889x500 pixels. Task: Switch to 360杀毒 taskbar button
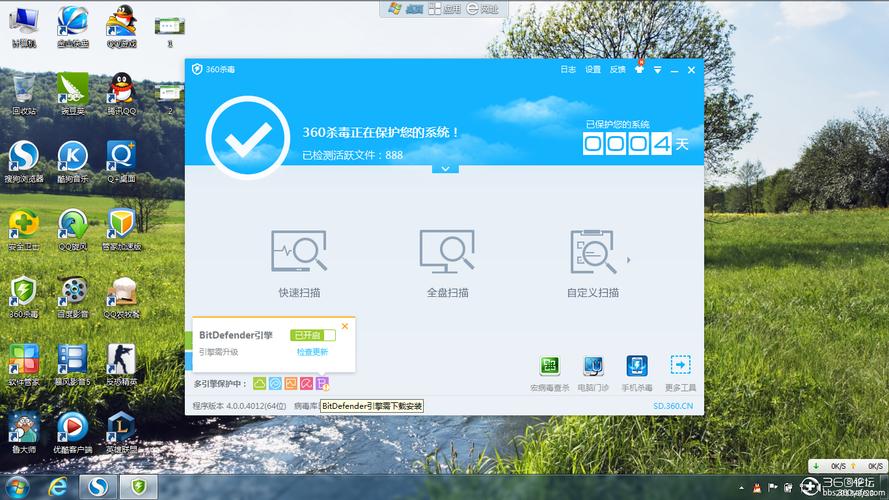(x=139, y=487)
